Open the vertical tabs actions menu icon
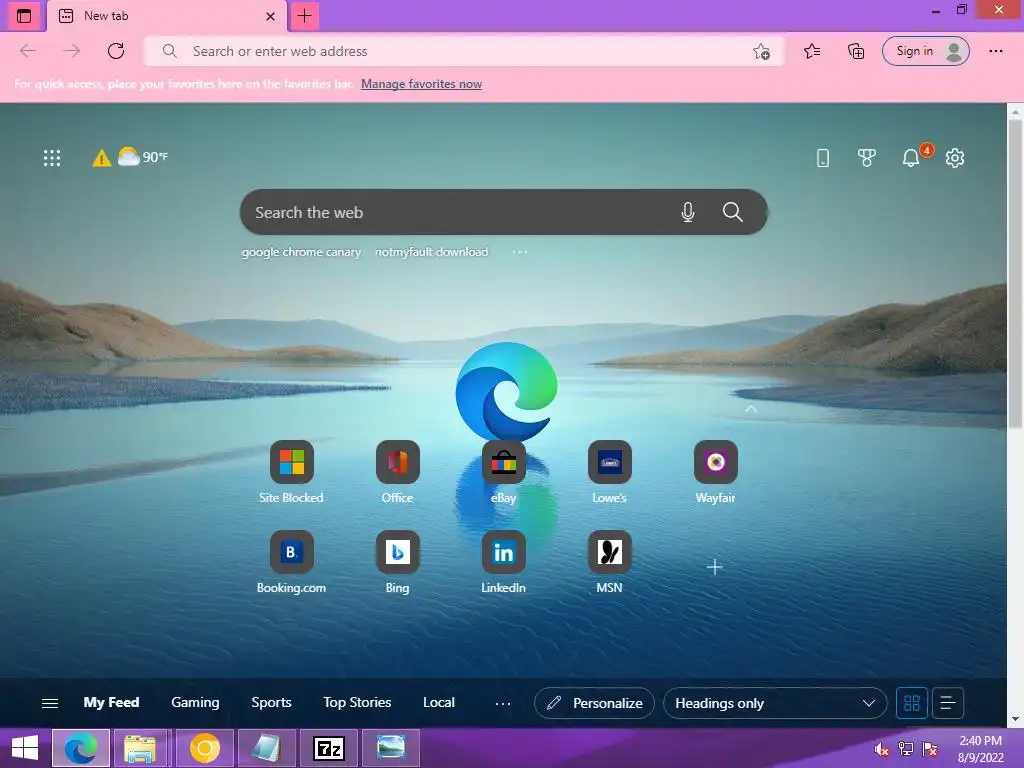The height and width of the screenshot is (768, 1024). pos(24,16)
